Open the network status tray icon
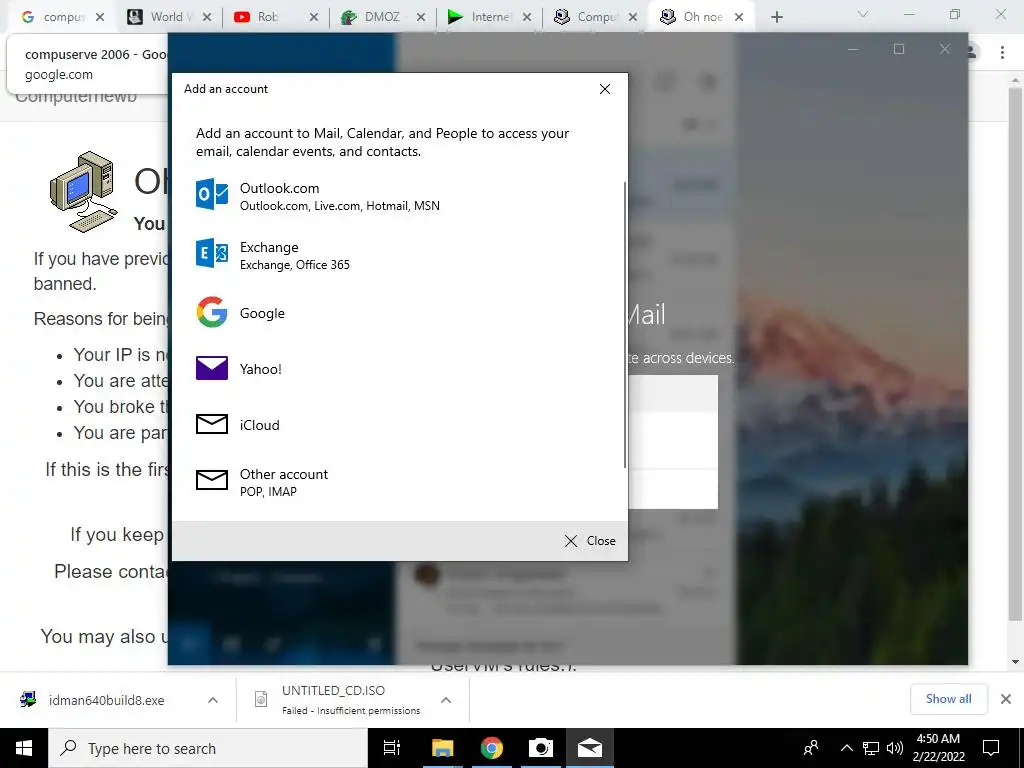The height and width of the screenshot is (768, 1024). [x=871, y=748]
